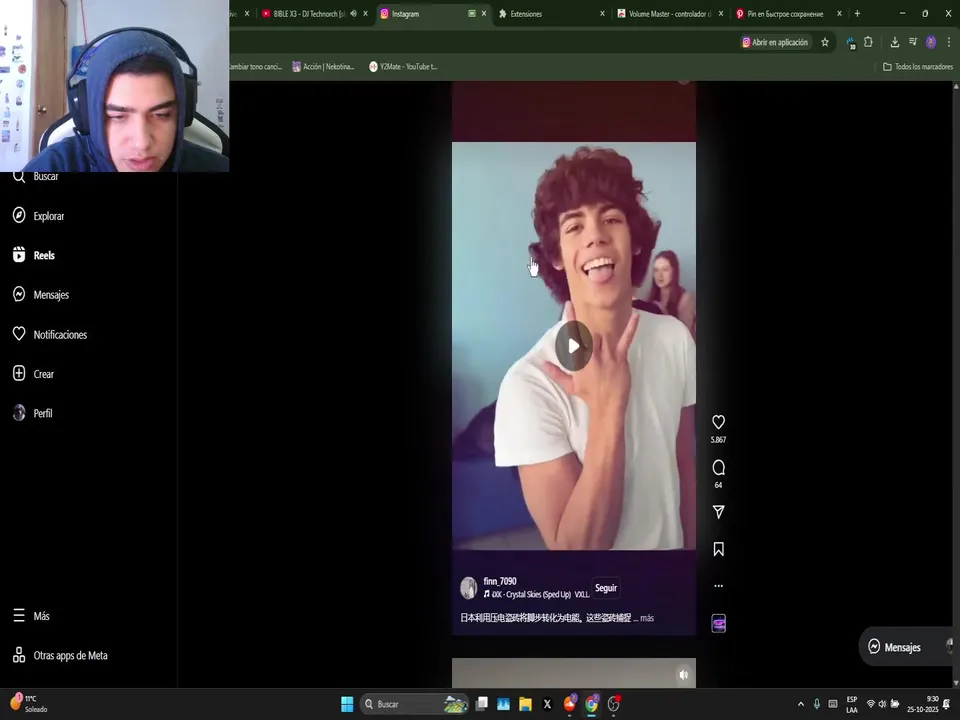Screen dimensions: 960x720
Task: Mute the BIBLE X3 tab via speaker icon
Action: click(353, 13)
